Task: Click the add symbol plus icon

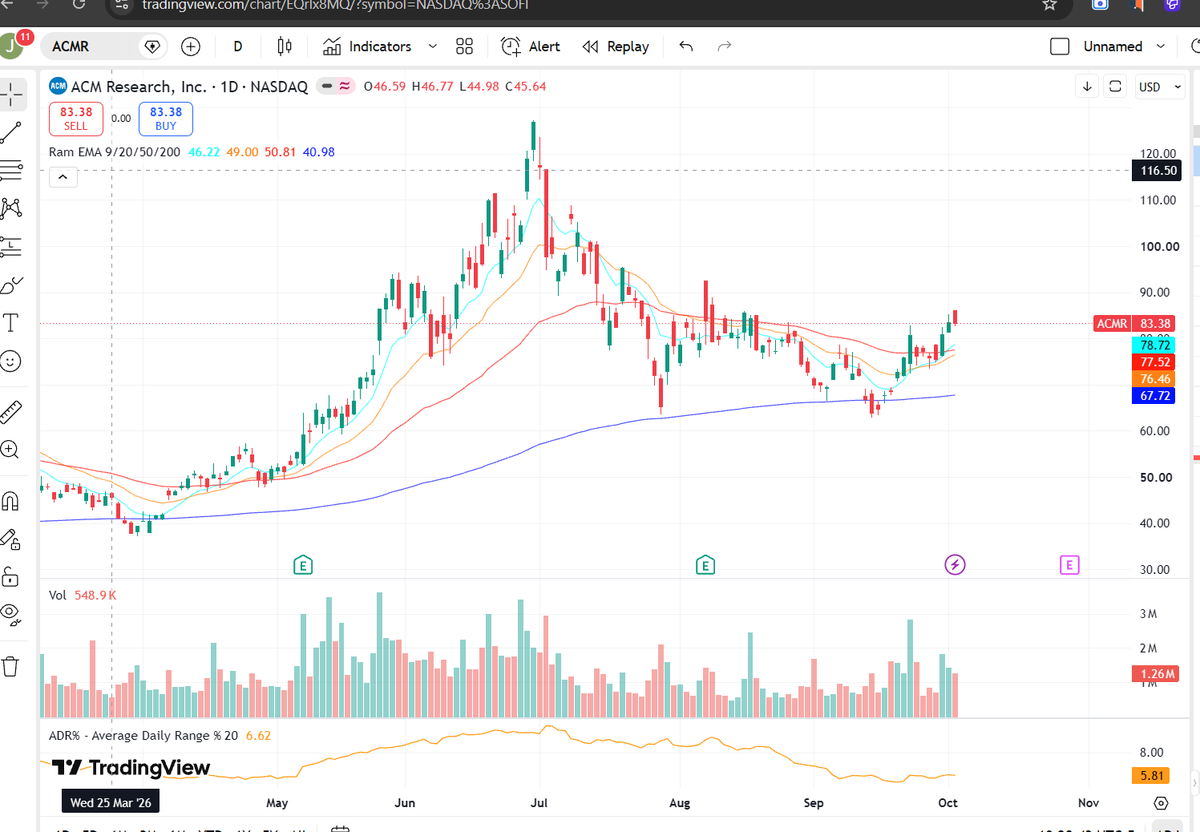Action: click(x=191, y=46)
